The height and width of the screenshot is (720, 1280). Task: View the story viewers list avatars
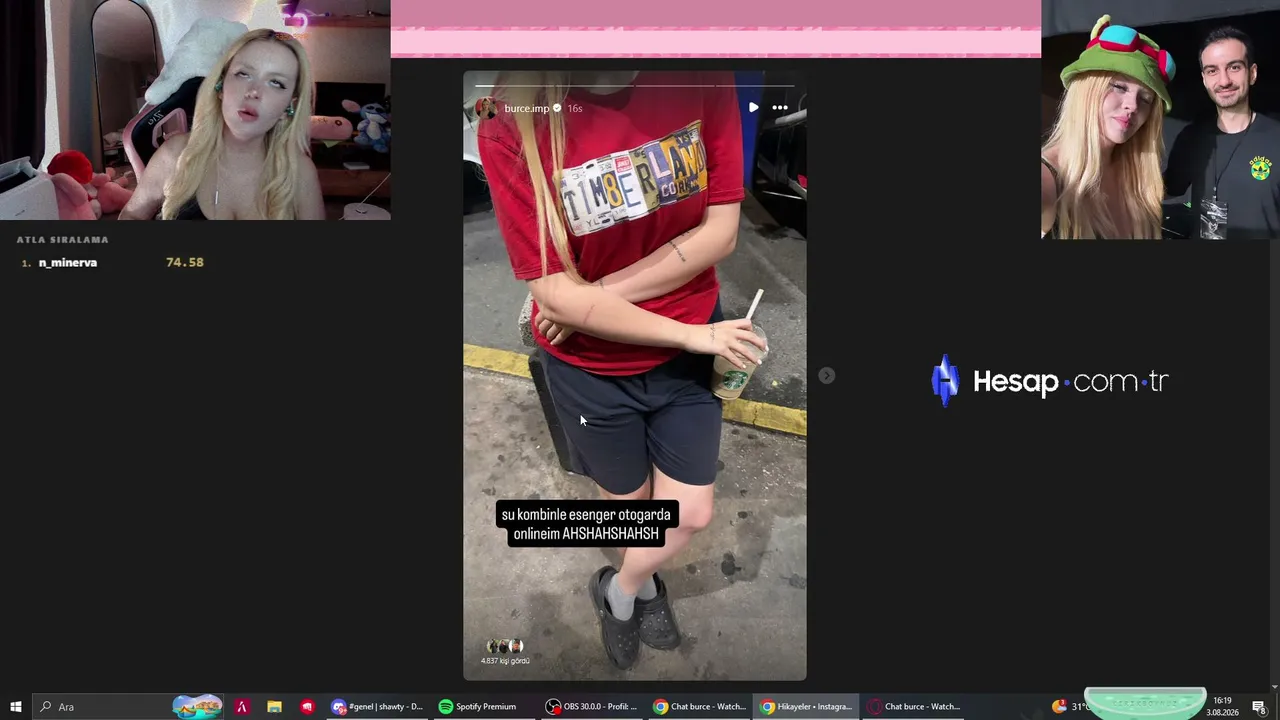tap(503, 646)
